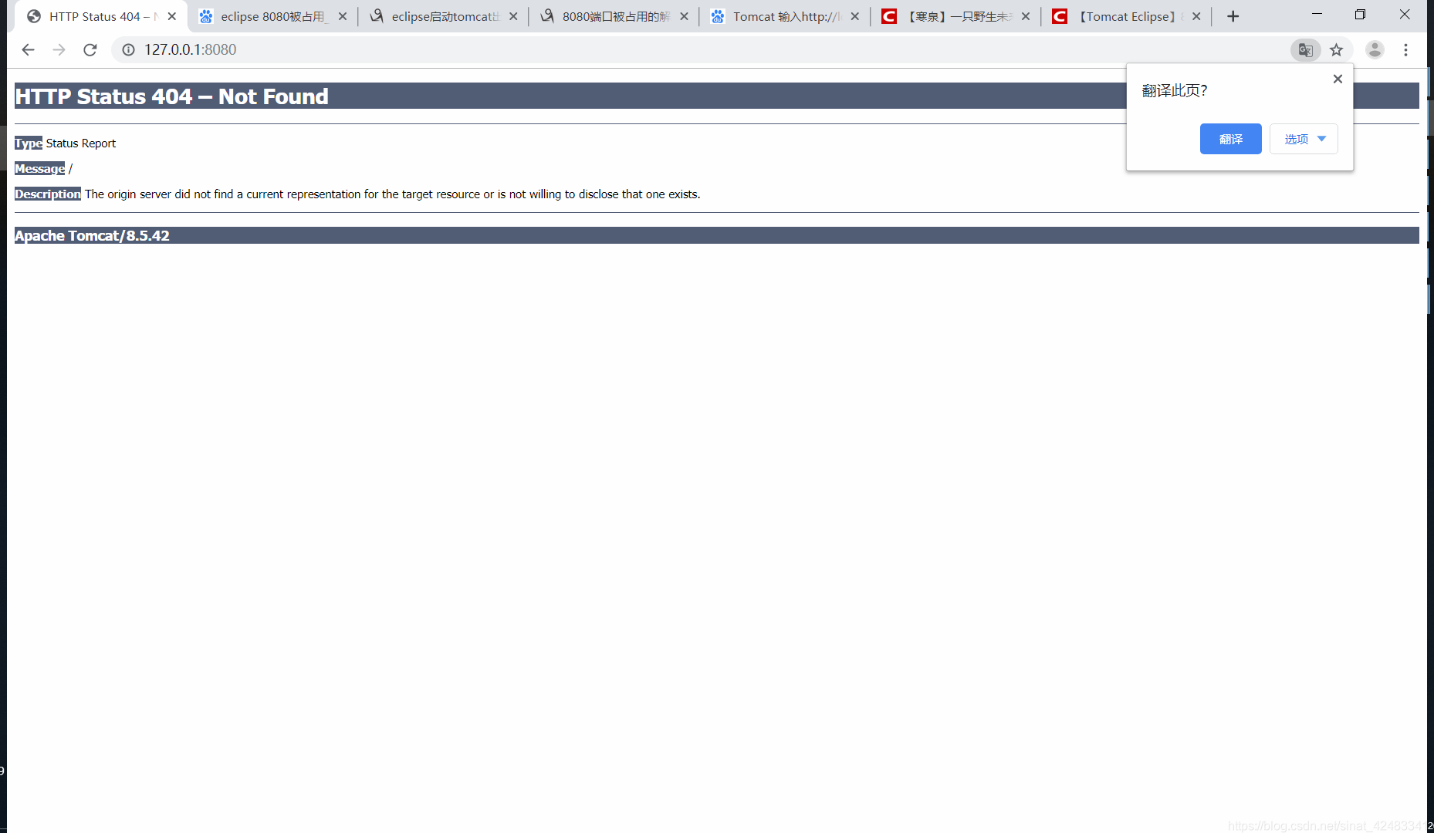Click the forward navigation arrow
Screen dimensions: 1434x840
pyautogui.click(x=59, y=49)
